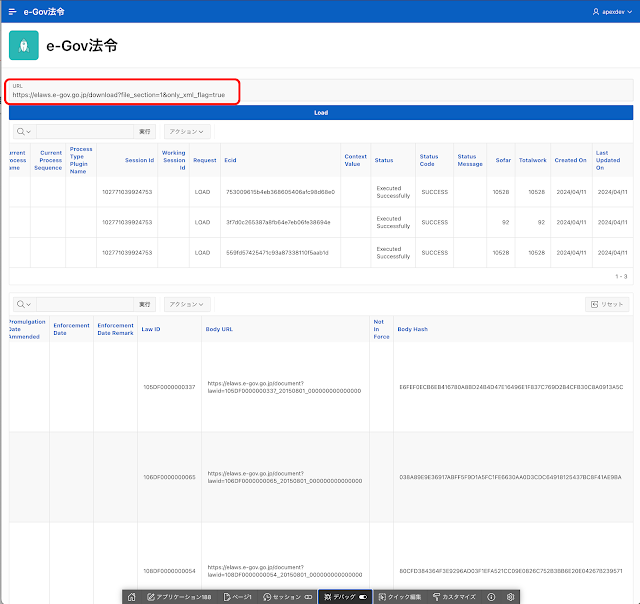Viewport: 640px width, 604px height.
Task: Click the info icon in developer toolbar
Action: point(491,597)
